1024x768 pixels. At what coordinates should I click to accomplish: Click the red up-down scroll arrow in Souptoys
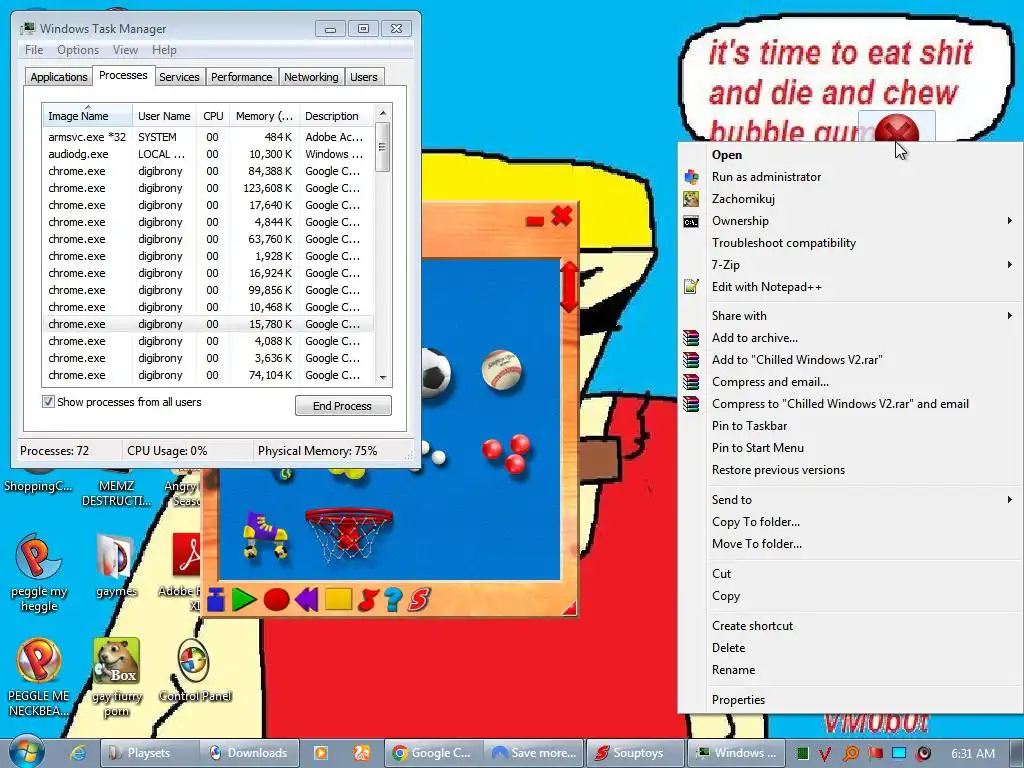pos(569,287)
